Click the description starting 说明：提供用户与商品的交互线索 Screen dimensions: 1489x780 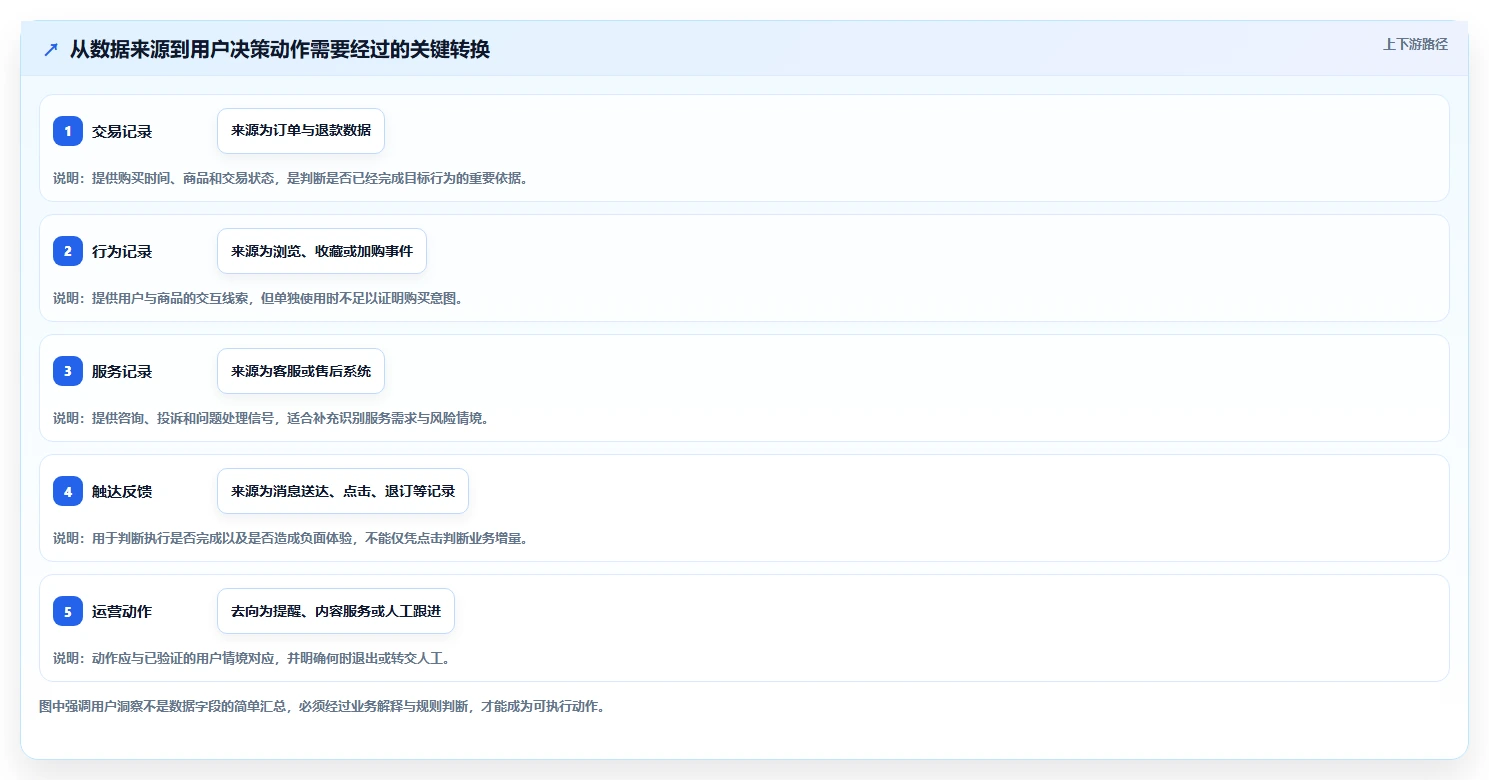coord(258,298)
